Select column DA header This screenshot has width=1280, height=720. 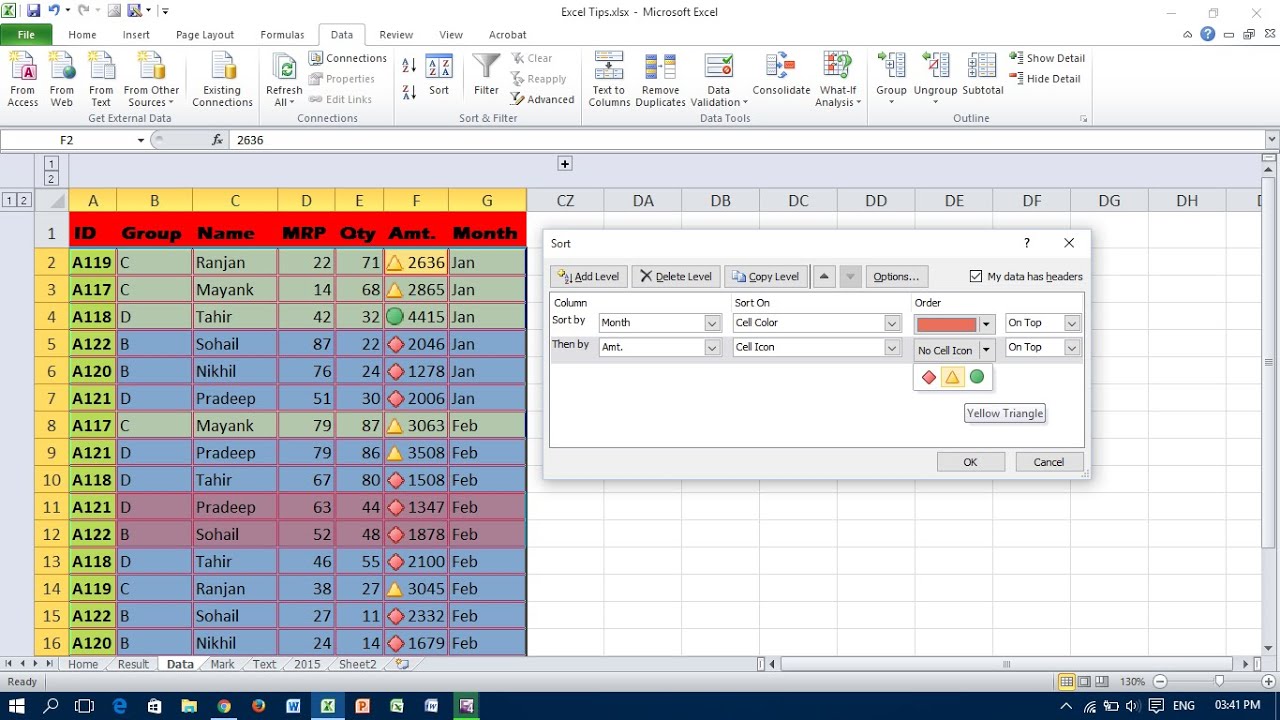point(643,200)
